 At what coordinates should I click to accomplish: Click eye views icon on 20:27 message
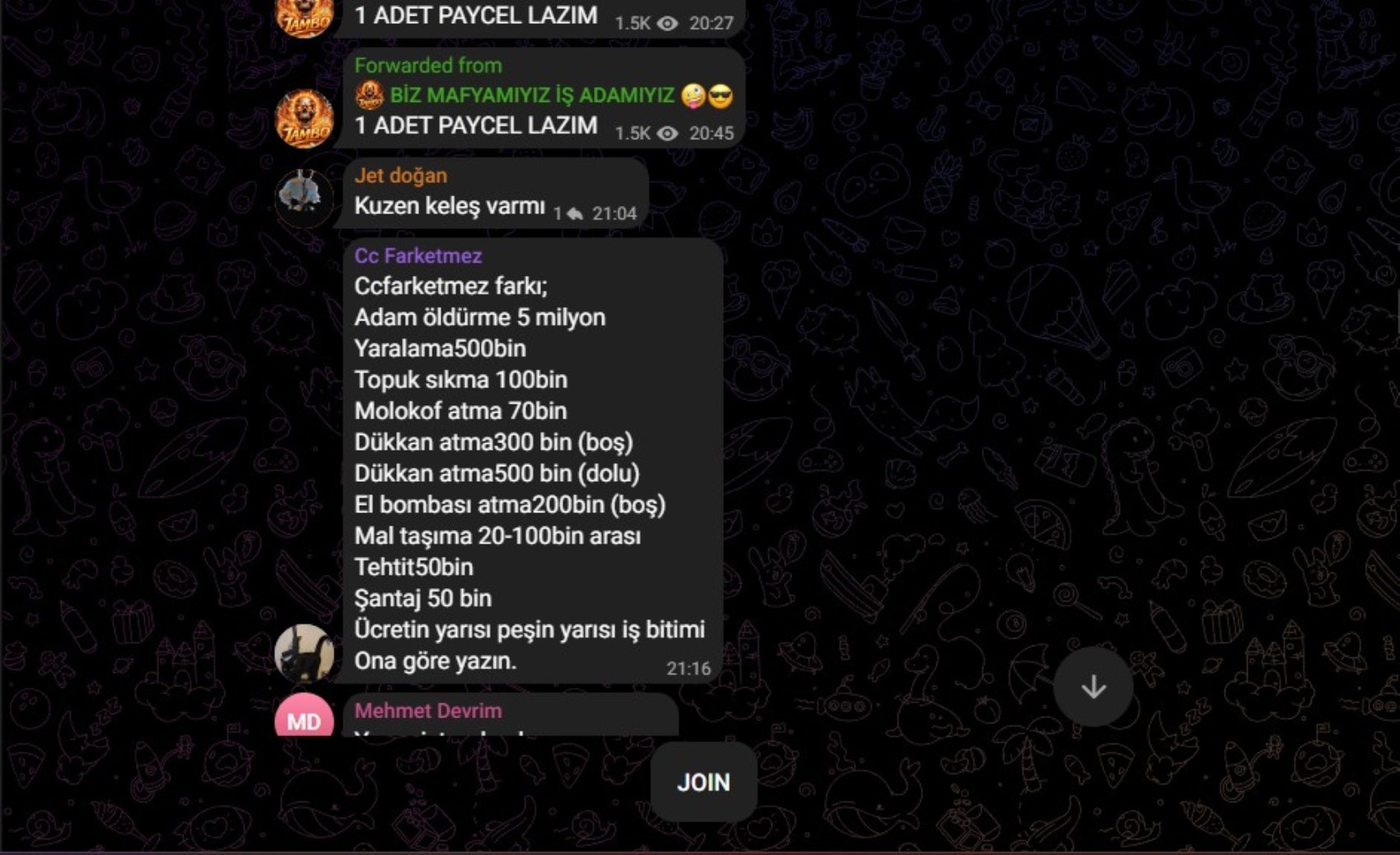(x=668, y=23)
